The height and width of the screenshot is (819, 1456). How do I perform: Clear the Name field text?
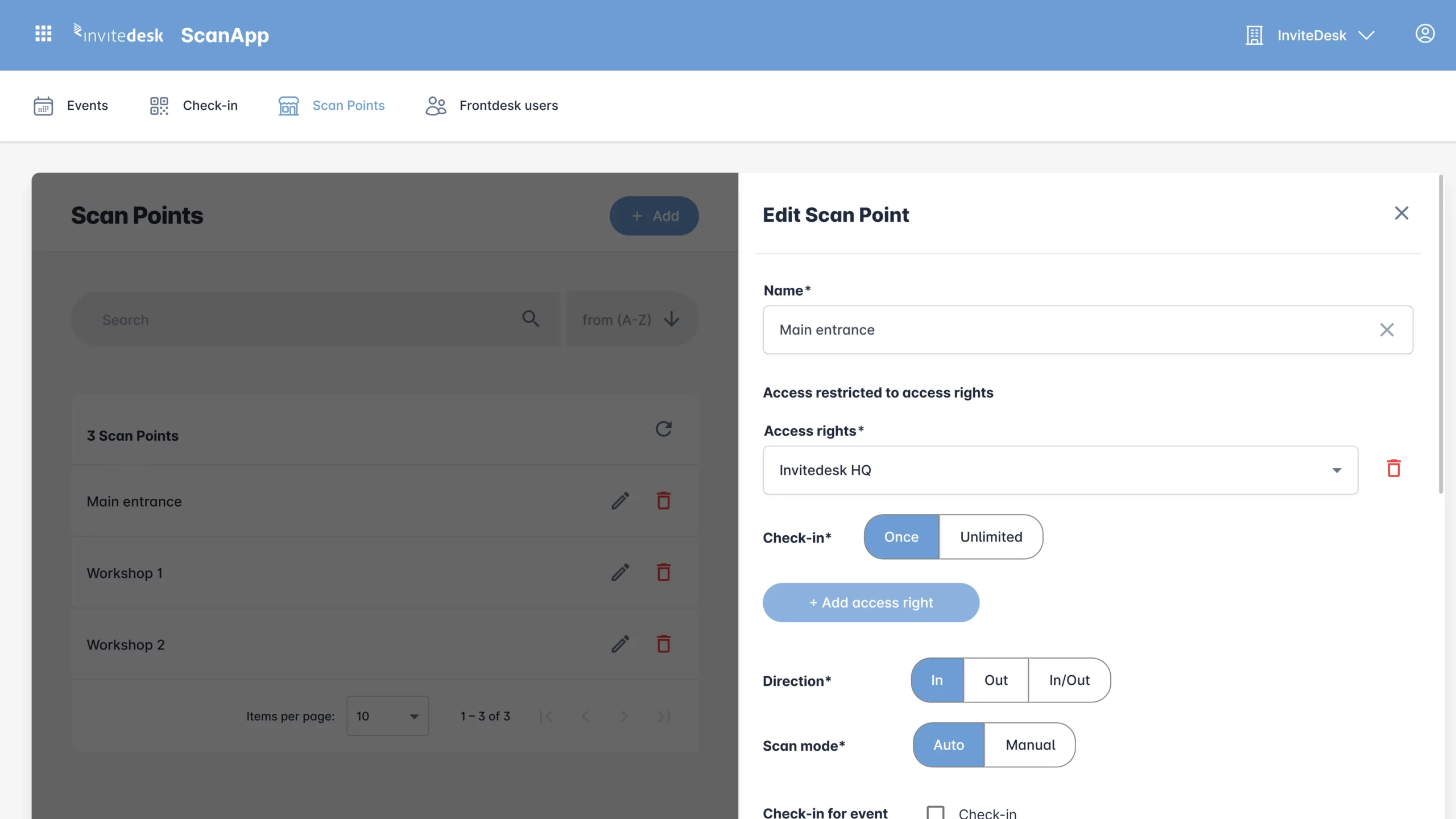pos(1387,330)
